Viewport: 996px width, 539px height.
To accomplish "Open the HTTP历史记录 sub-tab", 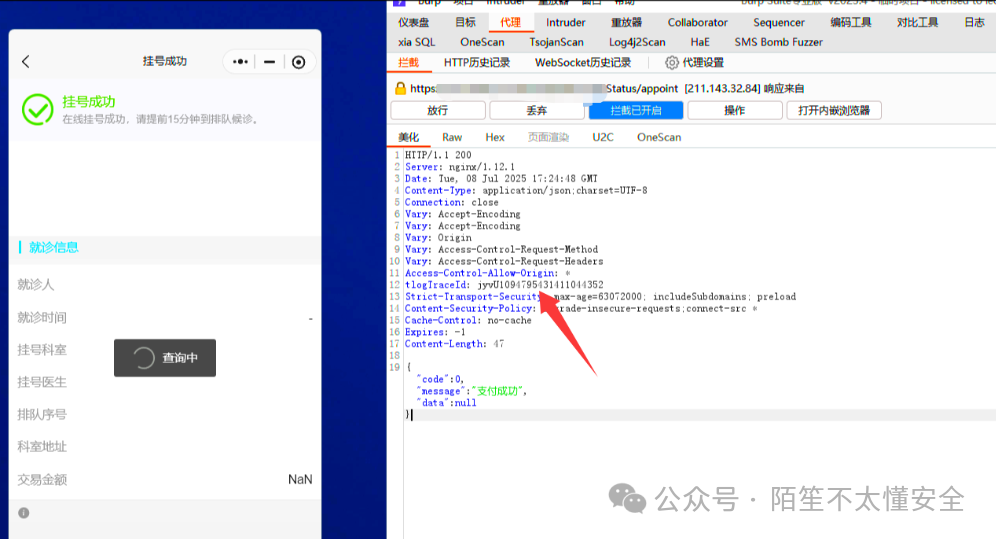I will point(476,62).
